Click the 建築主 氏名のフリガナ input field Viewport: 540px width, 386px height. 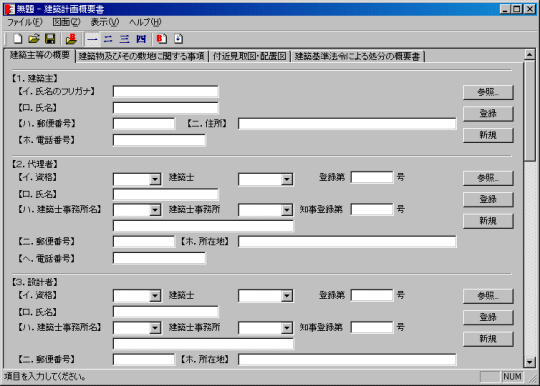pos(166,92)
